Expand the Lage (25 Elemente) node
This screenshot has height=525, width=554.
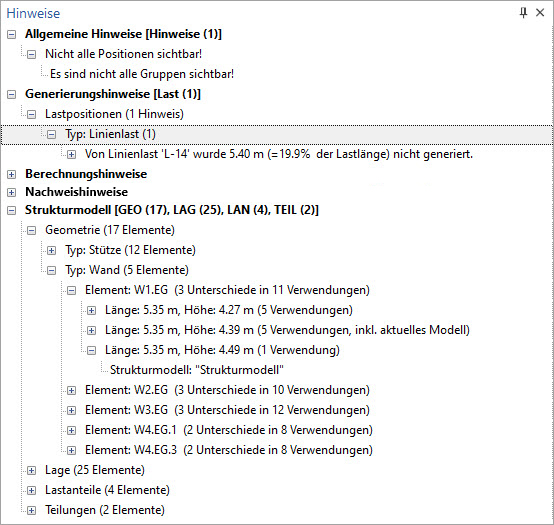32,471
